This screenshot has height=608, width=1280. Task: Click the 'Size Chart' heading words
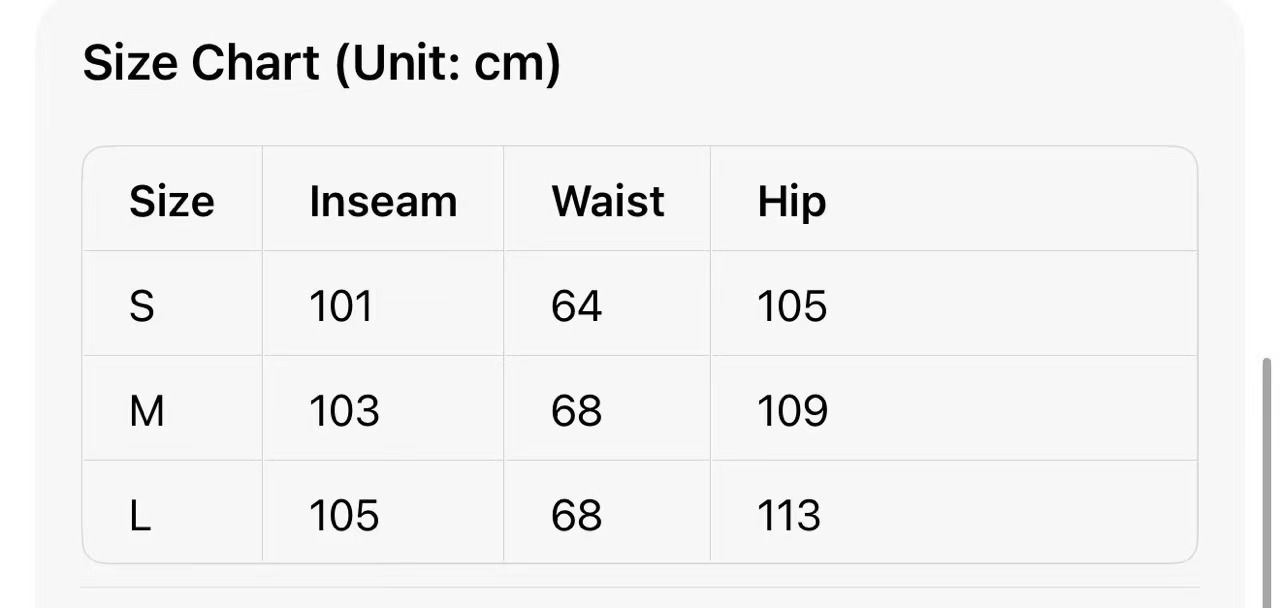(x=202, y=64)
